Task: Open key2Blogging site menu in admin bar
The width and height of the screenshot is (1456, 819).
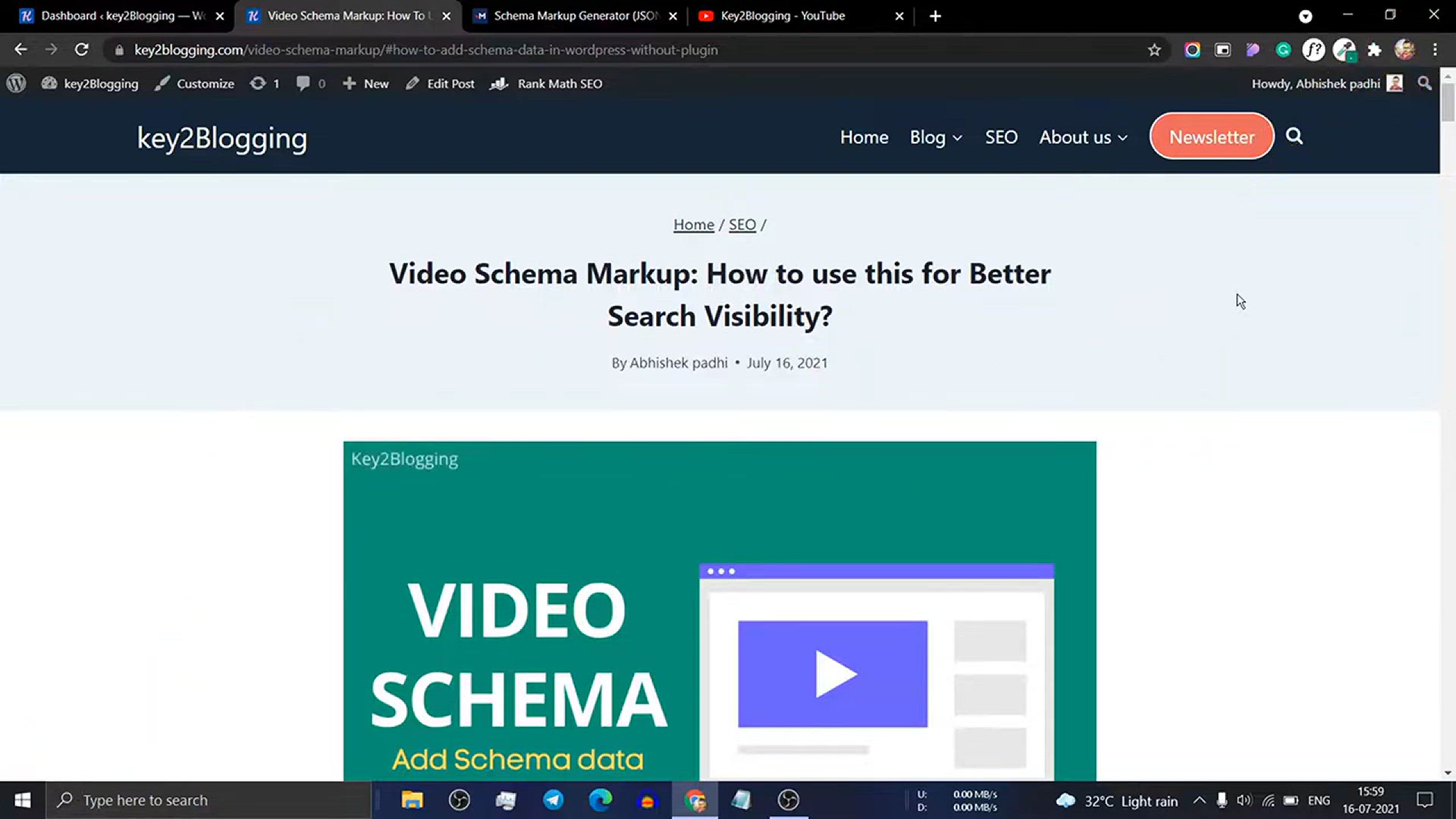Action: pos(90,83)
